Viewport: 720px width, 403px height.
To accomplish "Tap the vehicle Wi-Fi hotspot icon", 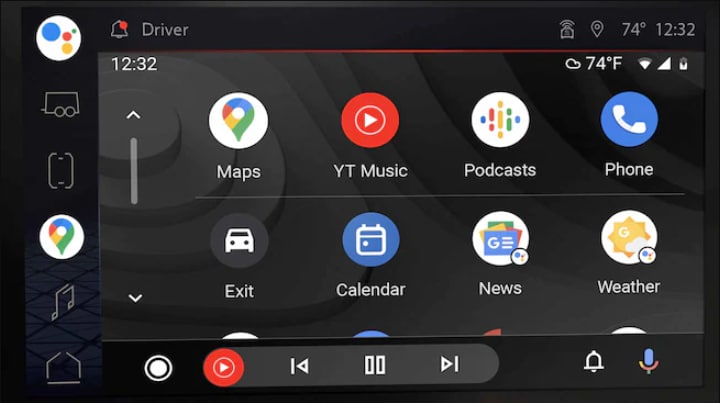I will (568, 30).
